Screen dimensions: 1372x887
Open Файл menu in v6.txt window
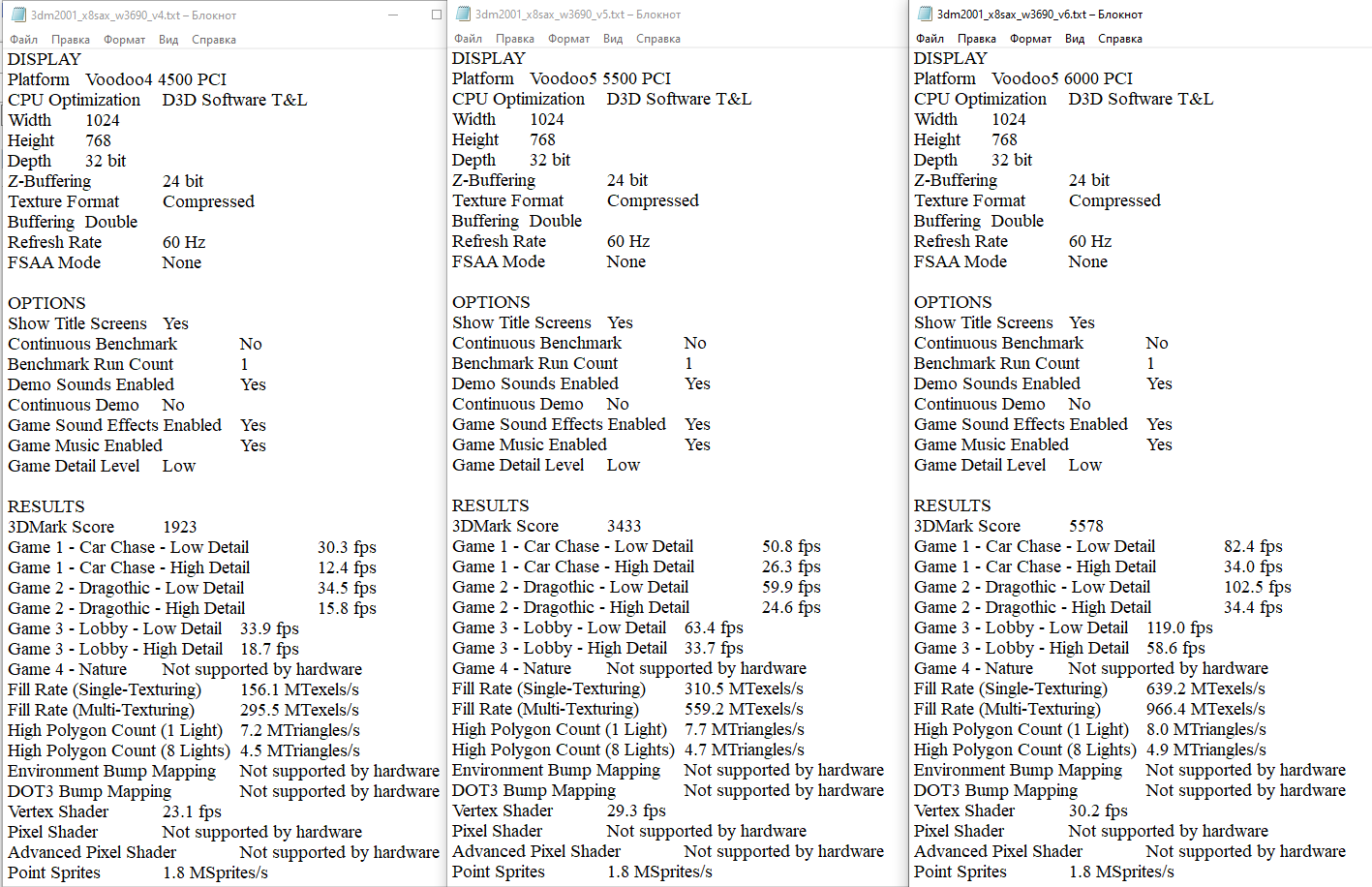(930, 39)
